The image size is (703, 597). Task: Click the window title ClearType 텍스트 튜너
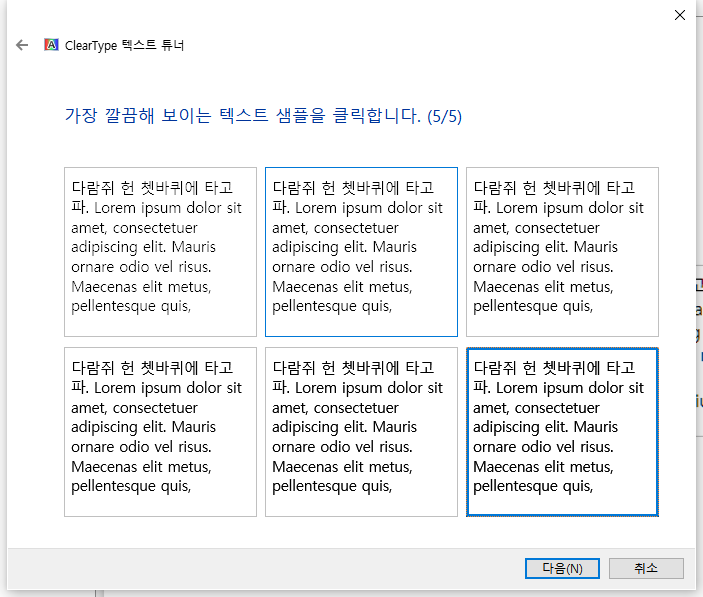(x=124, y=45)
